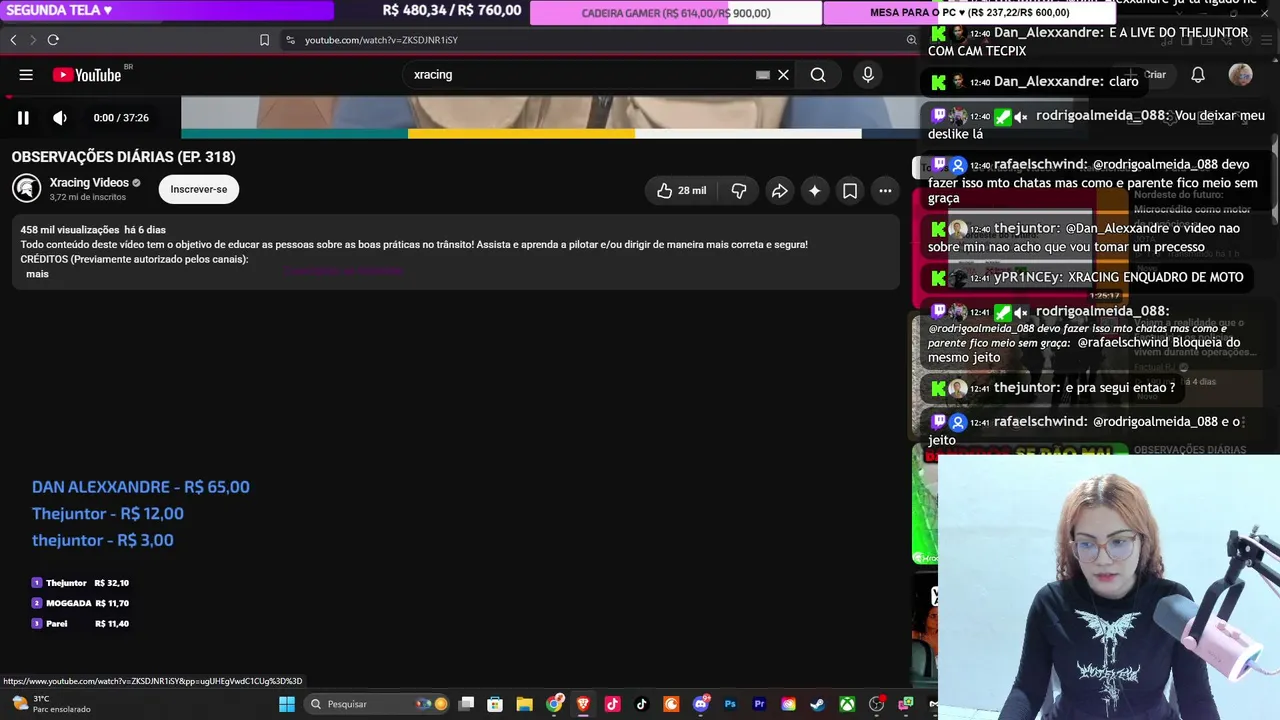Image resolution: width=1280 pixels, height=720 pixels.
Task: Launch Photoshop from the taskbar
Action: pyautogui.click(x=730, y=704)
